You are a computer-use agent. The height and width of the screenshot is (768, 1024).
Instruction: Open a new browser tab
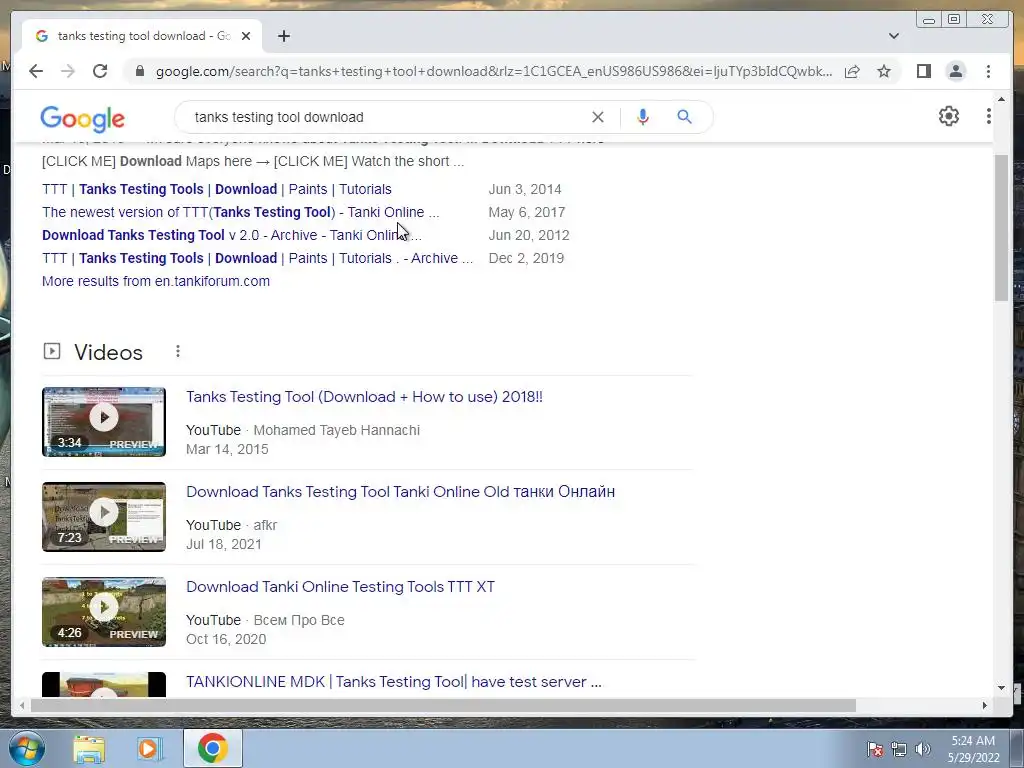(283, 36)
